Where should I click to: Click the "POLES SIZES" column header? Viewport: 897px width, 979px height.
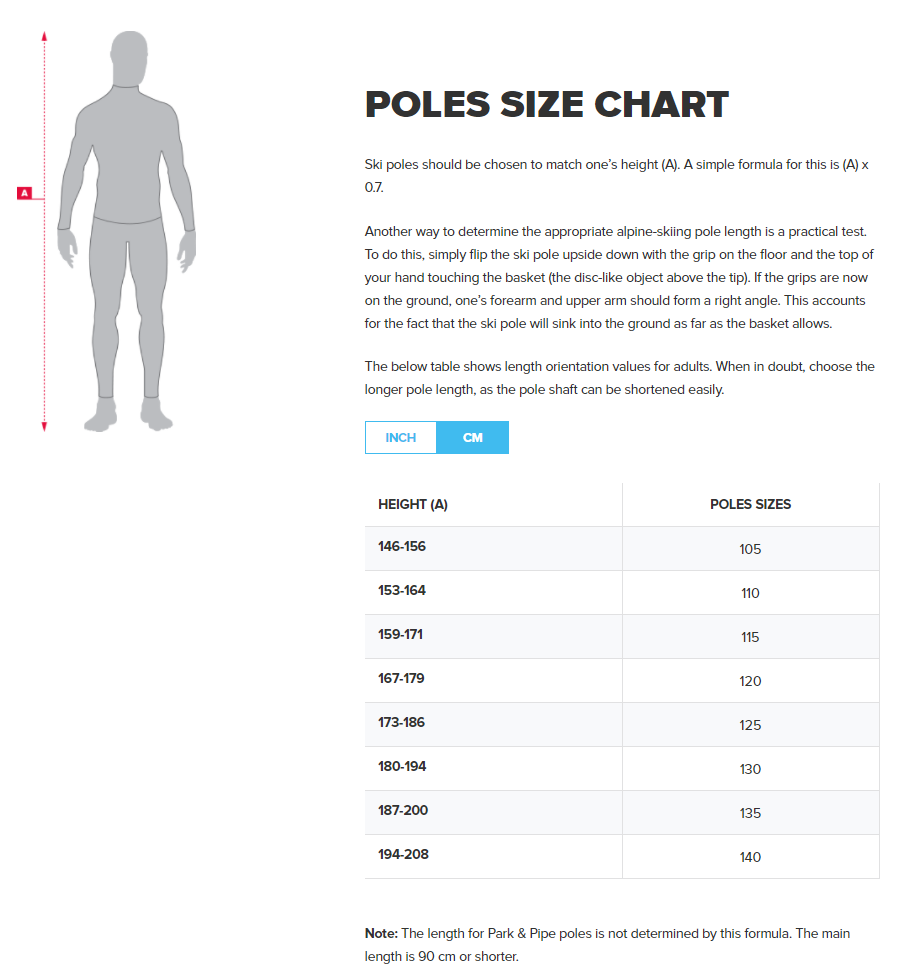[750, 505]
